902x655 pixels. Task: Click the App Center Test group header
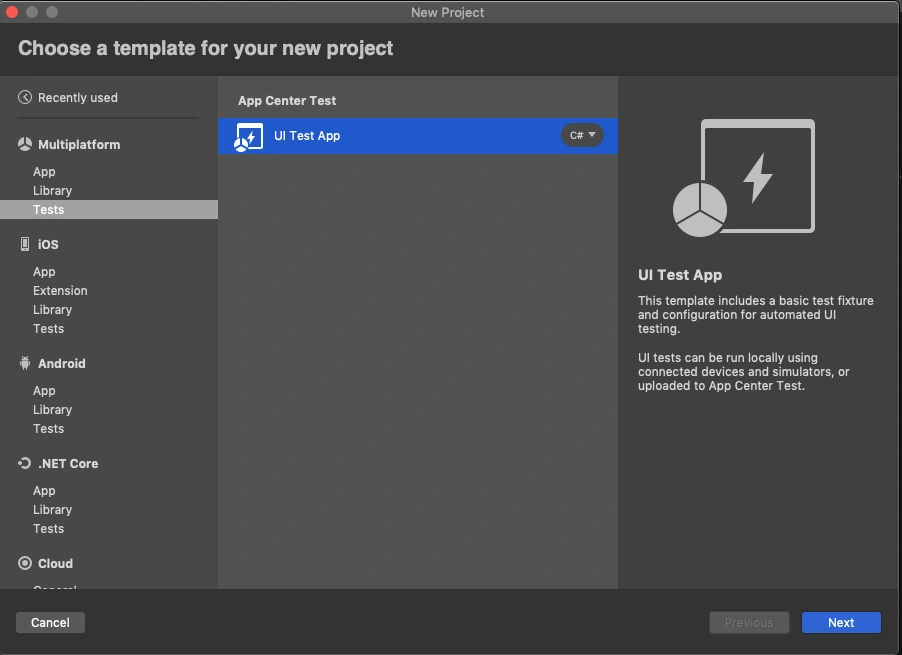tap(287, 101)
